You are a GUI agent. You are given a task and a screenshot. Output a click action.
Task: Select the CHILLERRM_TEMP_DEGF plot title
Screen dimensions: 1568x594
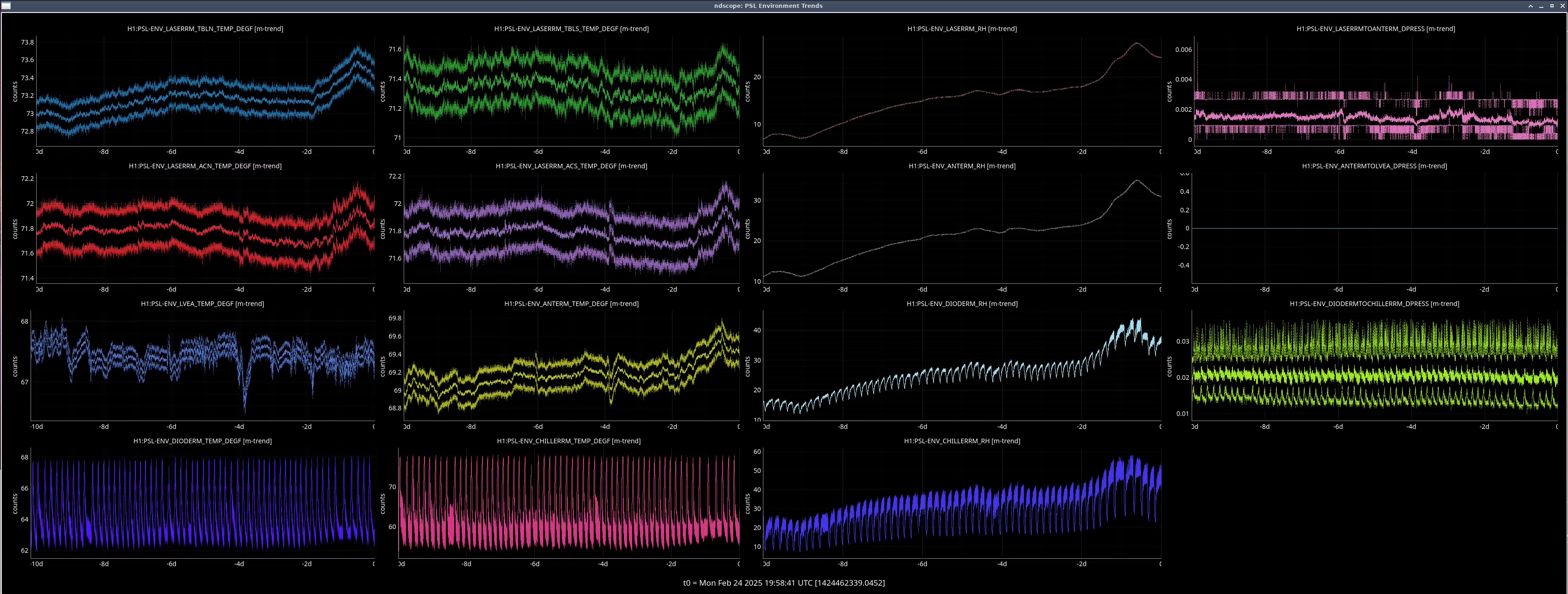(569, 441)
